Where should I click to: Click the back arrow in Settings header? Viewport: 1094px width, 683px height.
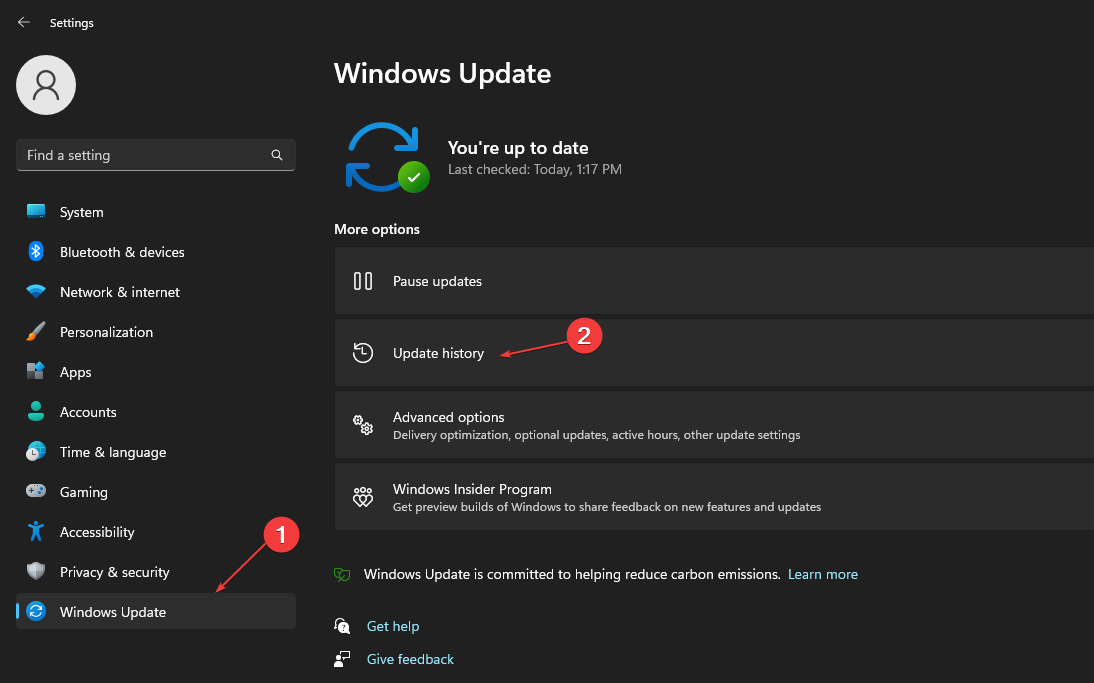(24, 22)
